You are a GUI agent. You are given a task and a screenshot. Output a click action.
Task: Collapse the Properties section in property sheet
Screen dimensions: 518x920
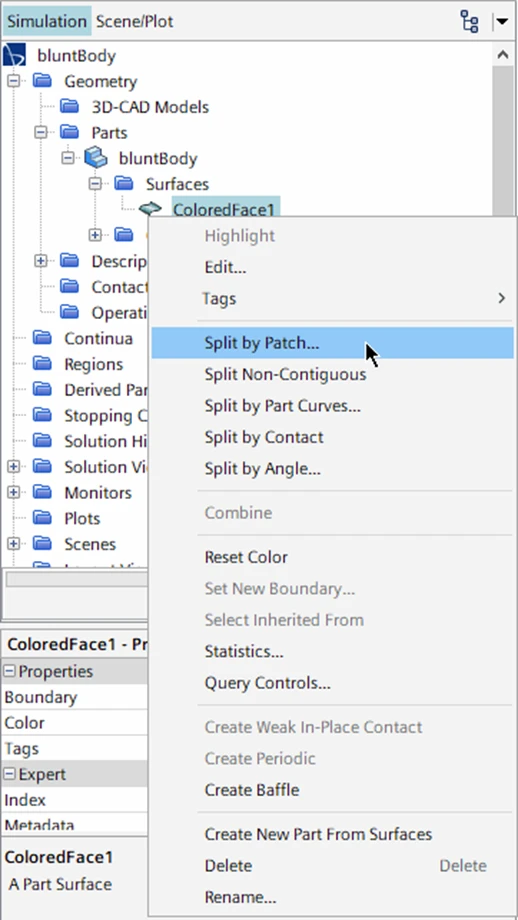tap(10, 671)
